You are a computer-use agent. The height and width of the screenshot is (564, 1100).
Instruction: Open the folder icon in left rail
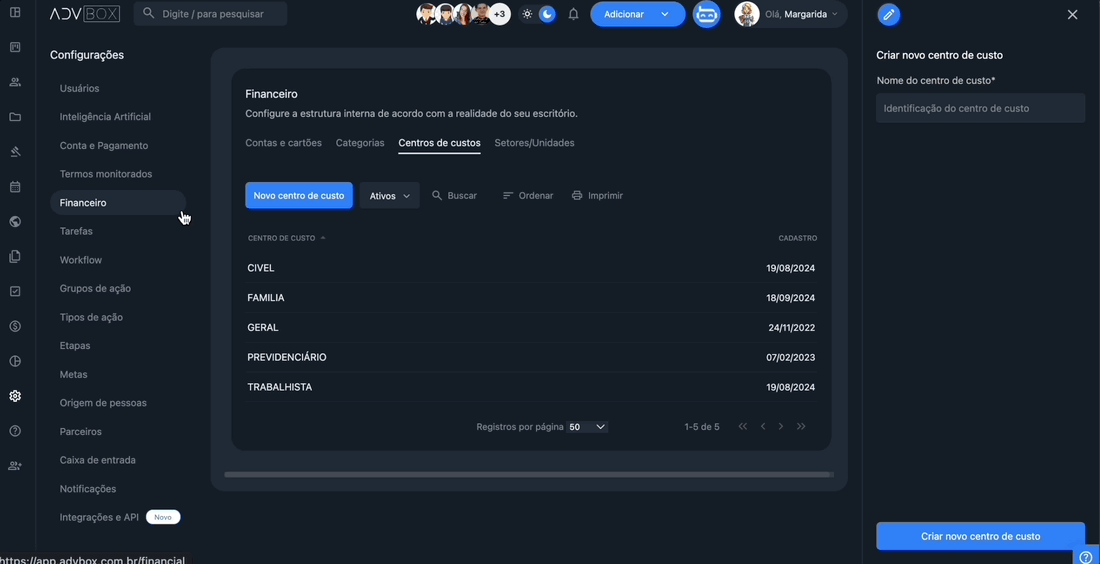(x=15, y=117)
